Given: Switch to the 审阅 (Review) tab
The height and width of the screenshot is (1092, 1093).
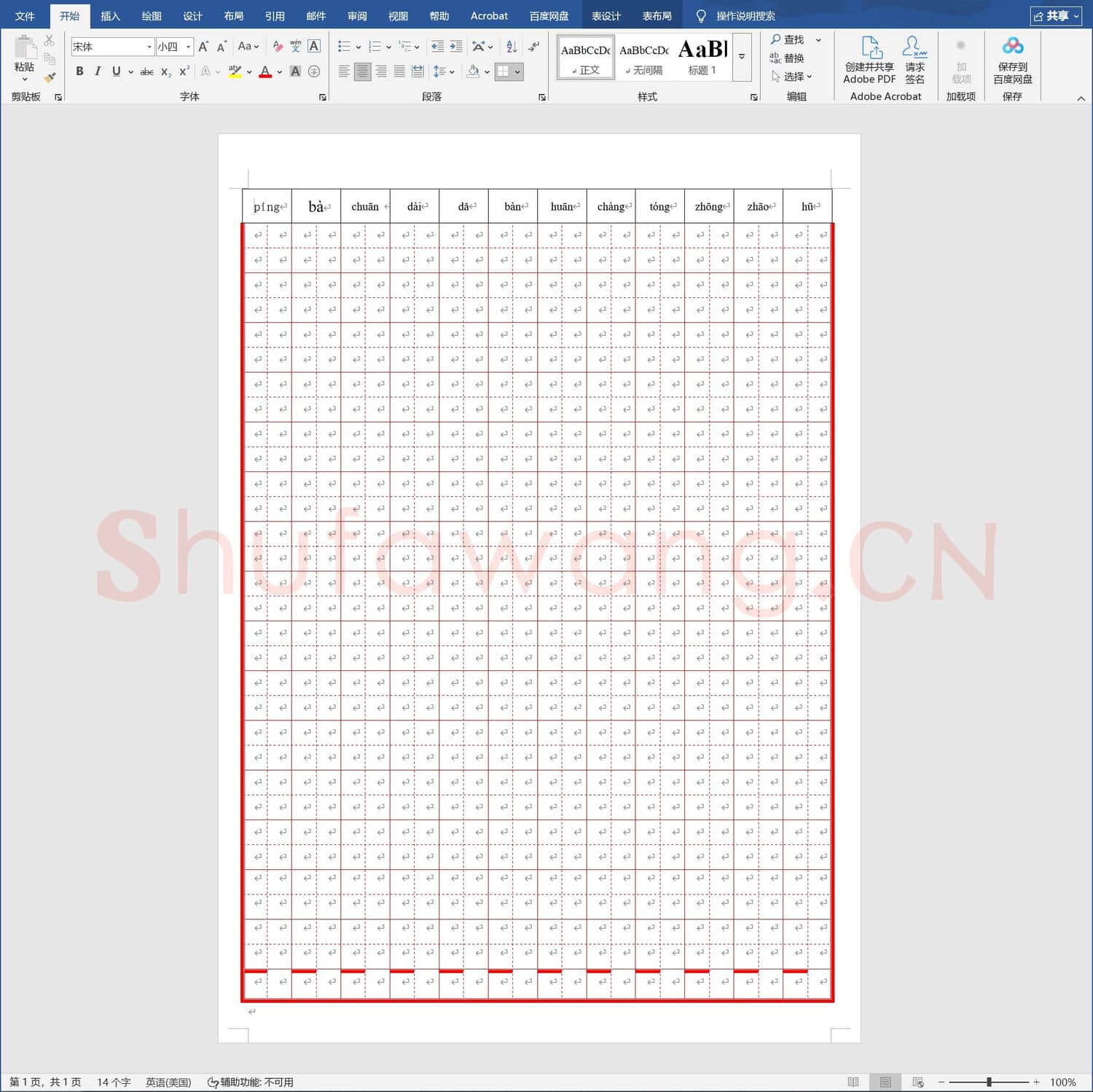Looking at the screenshot, I should [357, 16].
